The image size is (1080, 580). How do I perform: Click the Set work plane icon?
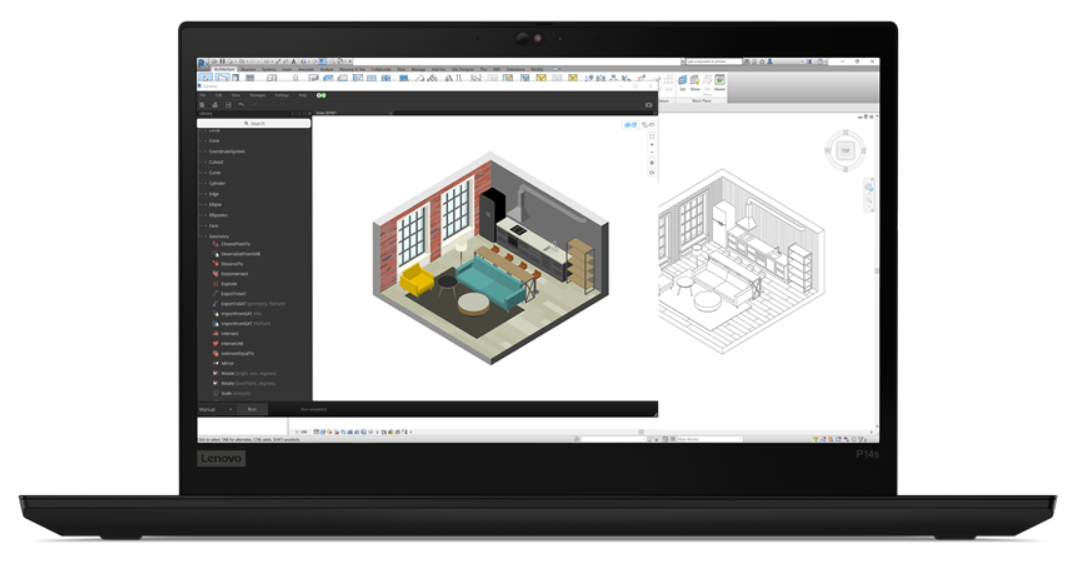click(x=682, y=83)
